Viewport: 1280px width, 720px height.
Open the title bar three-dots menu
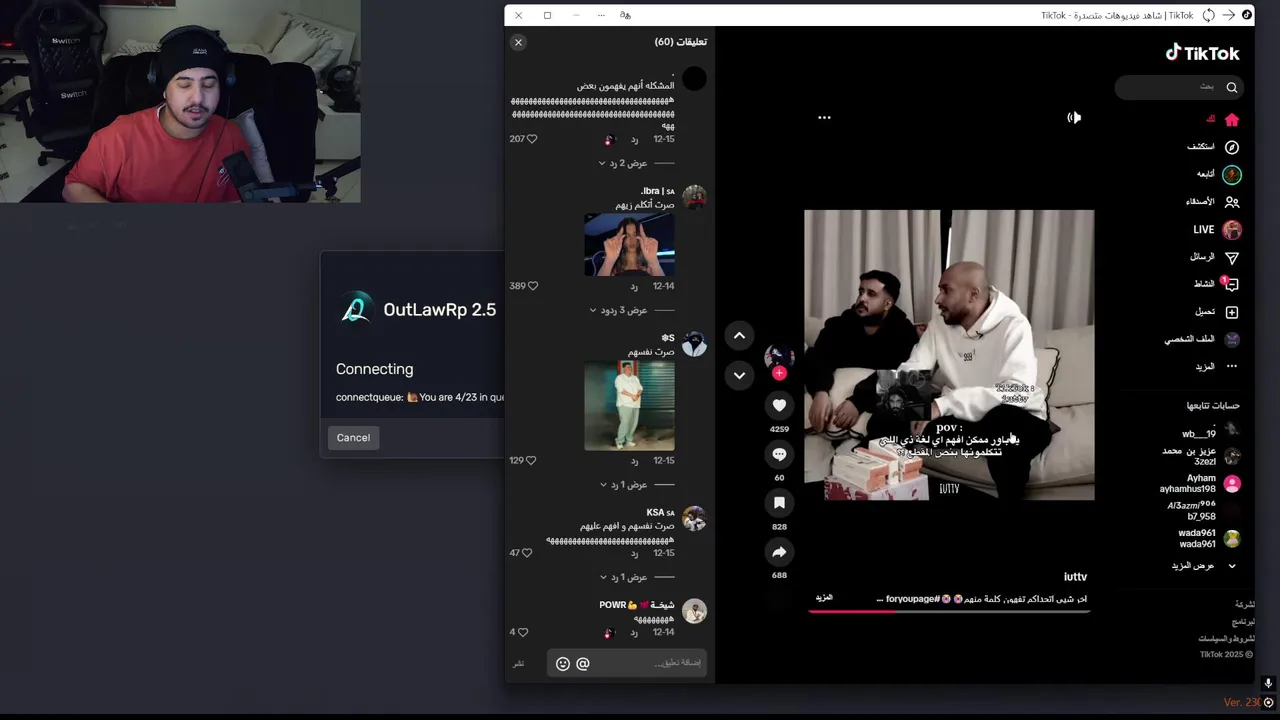point(601,15)
